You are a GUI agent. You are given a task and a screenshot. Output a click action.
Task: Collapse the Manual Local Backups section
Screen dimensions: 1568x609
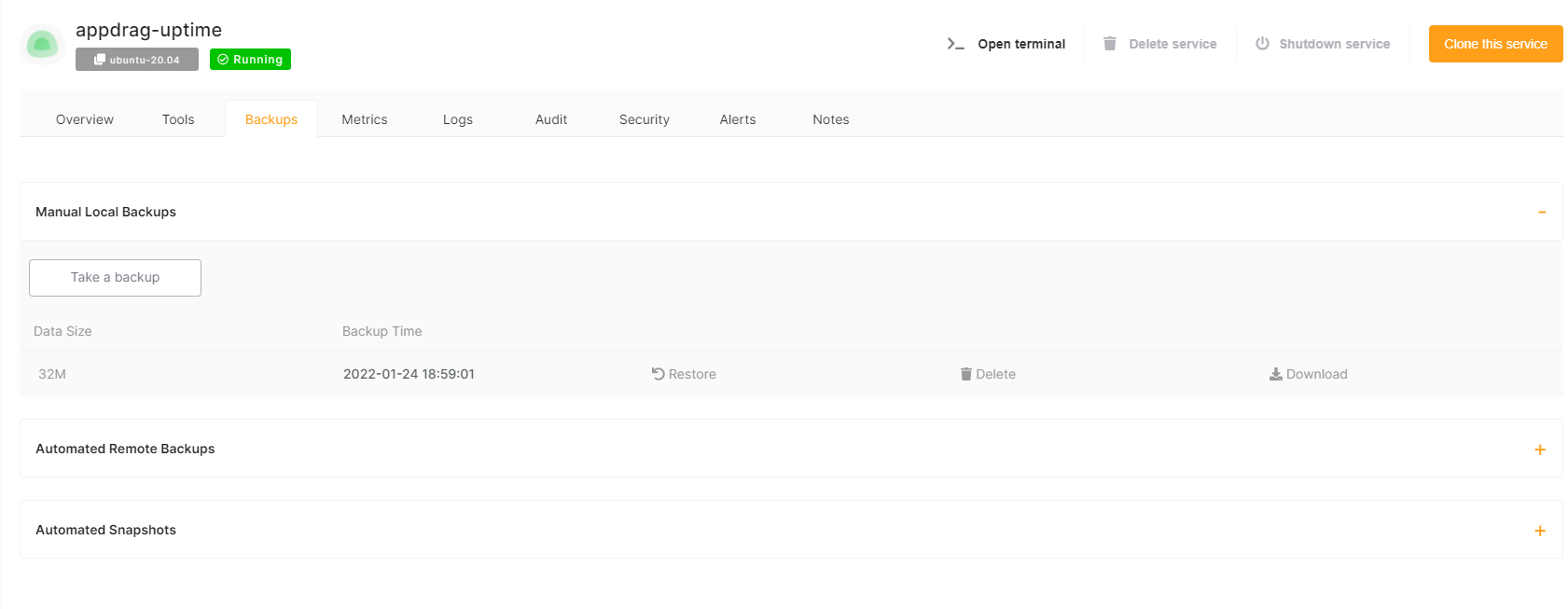pos(1541,213)
